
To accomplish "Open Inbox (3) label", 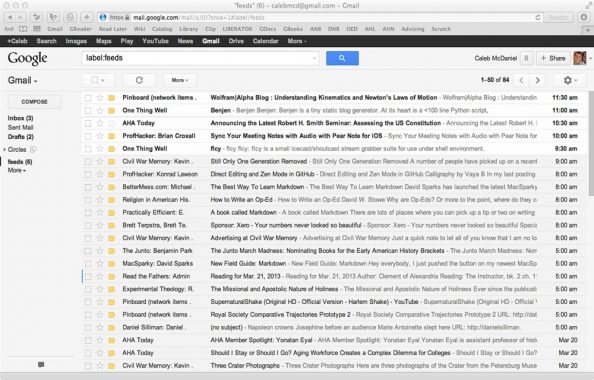I will (20, 118).
